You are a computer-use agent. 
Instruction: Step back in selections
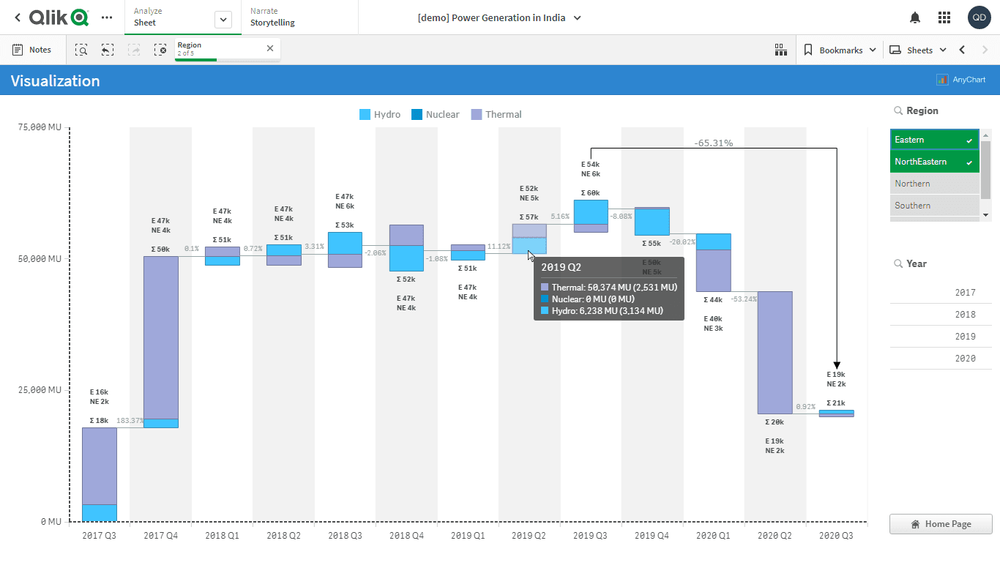[107, 50]
